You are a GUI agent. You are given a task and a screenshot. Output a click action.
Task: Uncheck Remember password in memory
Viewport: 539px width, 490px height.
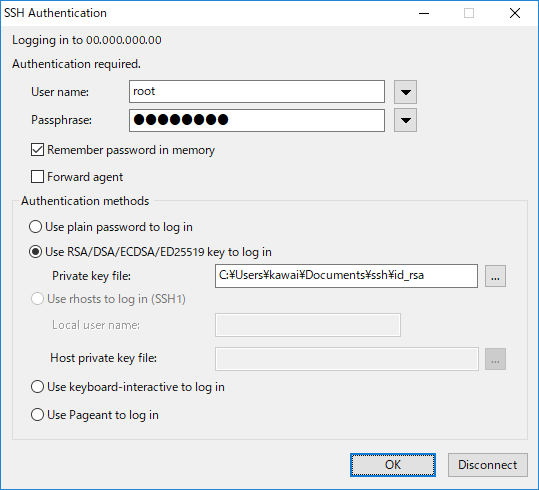point(37,150)
